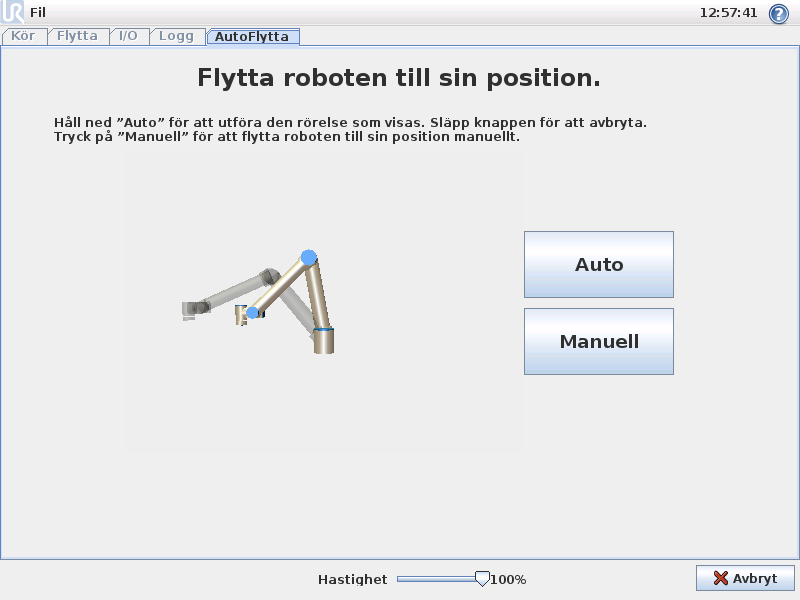The height and width of the screenshot is (600, 800).
Task: Open the Logg tab
Action: [177, 36]
